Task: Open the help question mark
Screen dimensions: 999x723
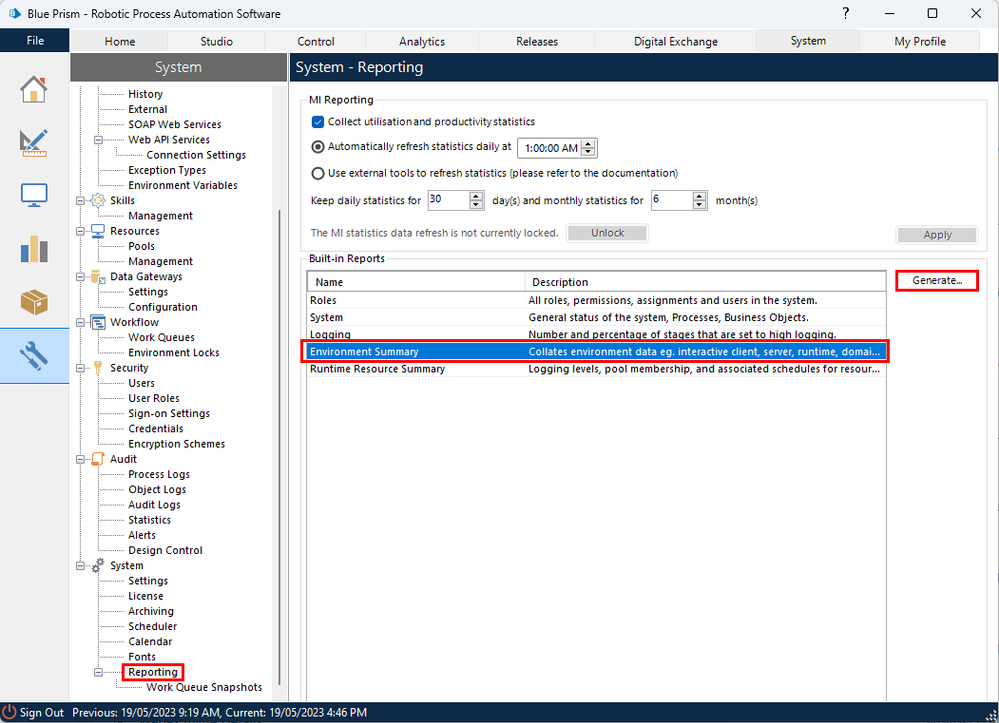Action: (845, 13)
